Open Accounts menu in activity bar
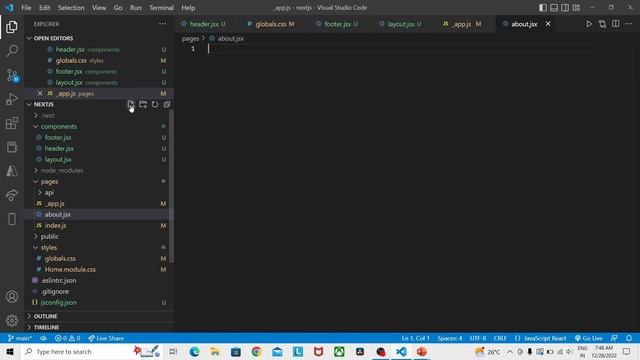 pos(12,297)
